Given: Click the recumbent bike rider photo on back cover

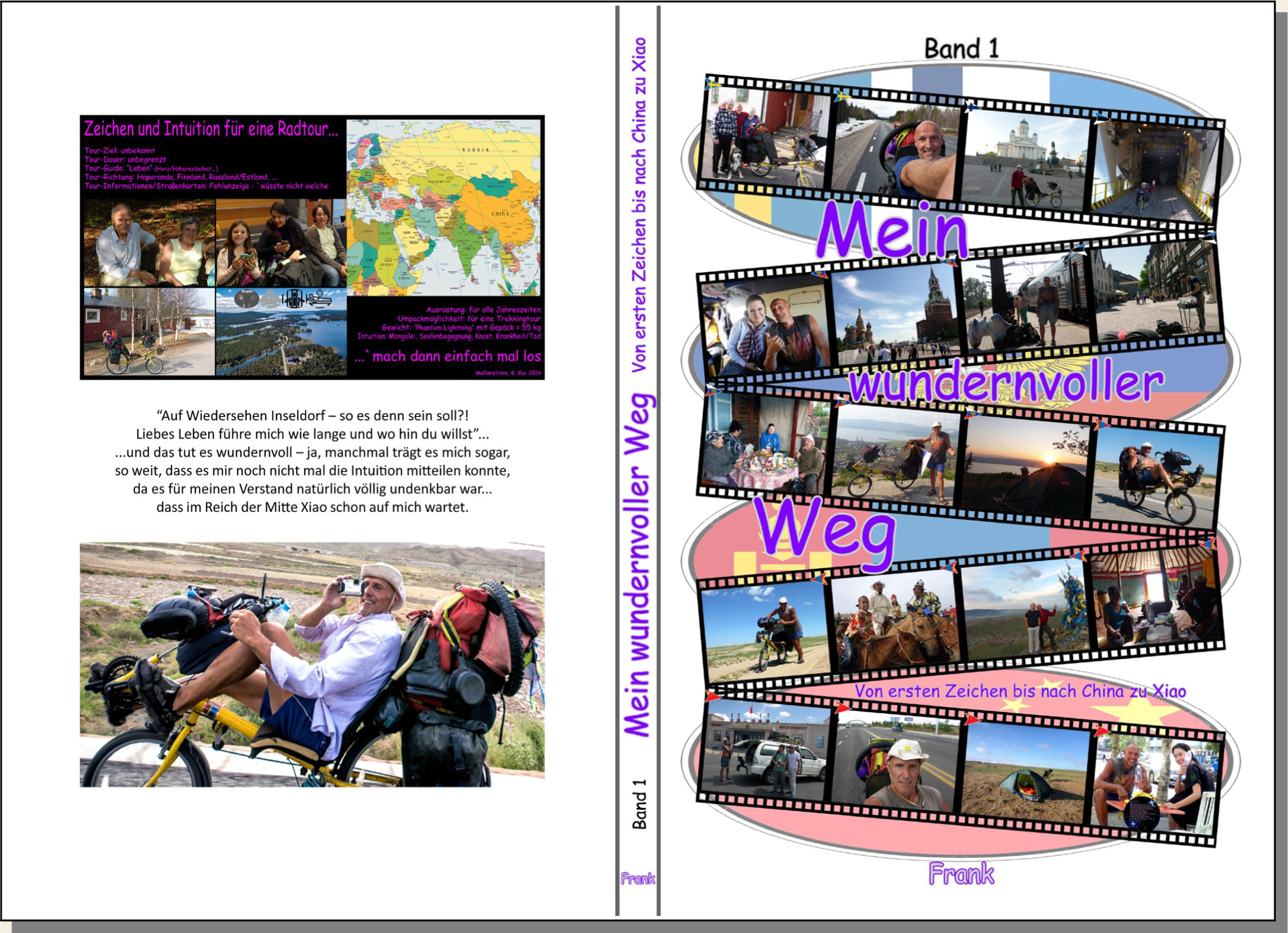Looking at the screenshot, I should (x=312, y=664).
